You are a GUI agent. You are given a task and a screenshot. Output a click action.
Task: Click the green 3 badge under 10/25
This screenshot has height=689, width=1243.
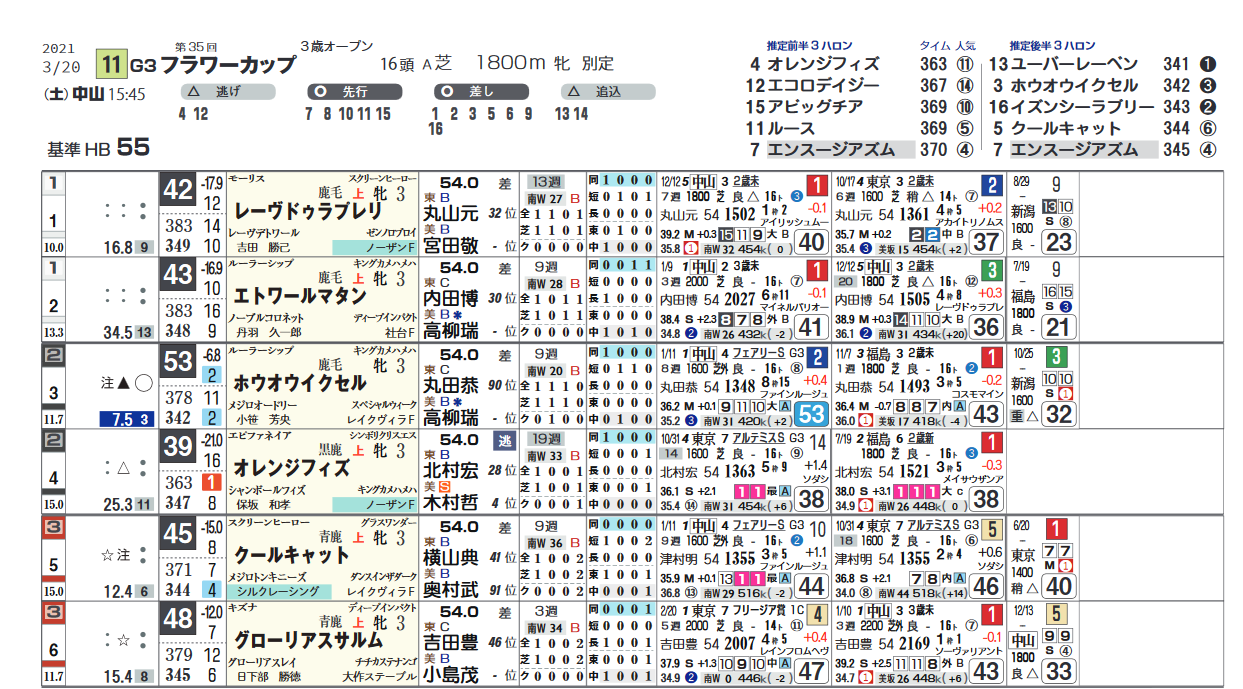pos(1057,357)
